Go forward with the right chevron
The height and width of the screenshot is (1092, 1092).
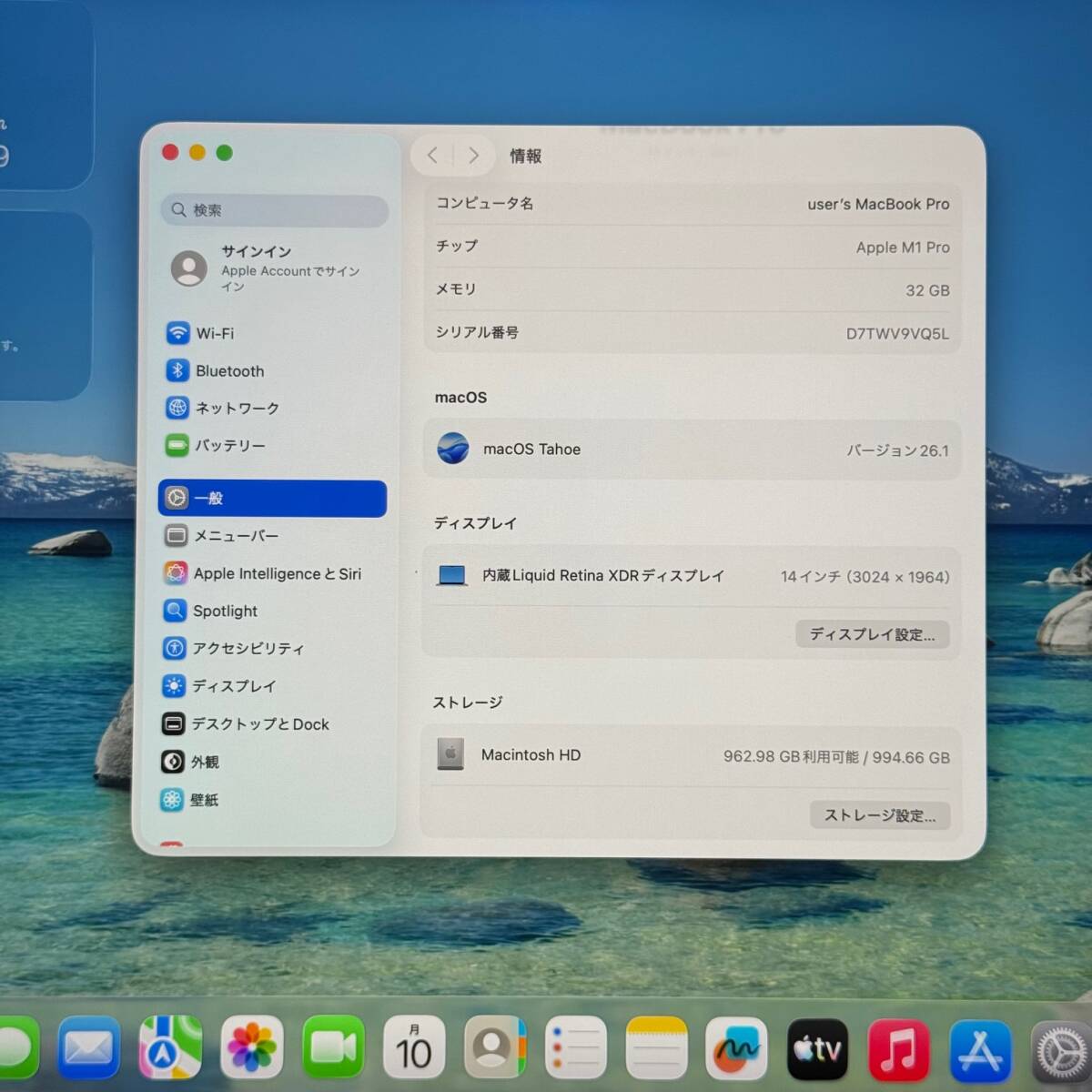coord(473,156)
